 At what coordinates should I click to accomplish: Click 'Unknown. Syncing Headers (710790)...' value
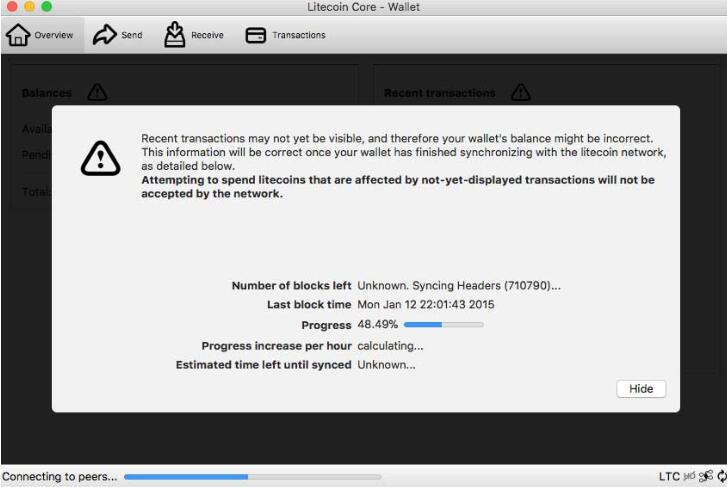click(x=459, y=286)
